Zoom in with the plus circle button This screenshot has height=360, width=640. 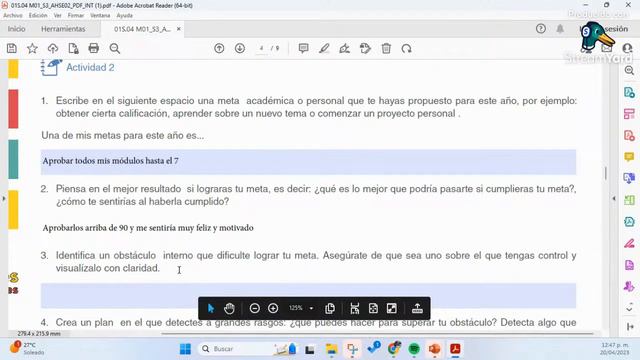[273, 308]
